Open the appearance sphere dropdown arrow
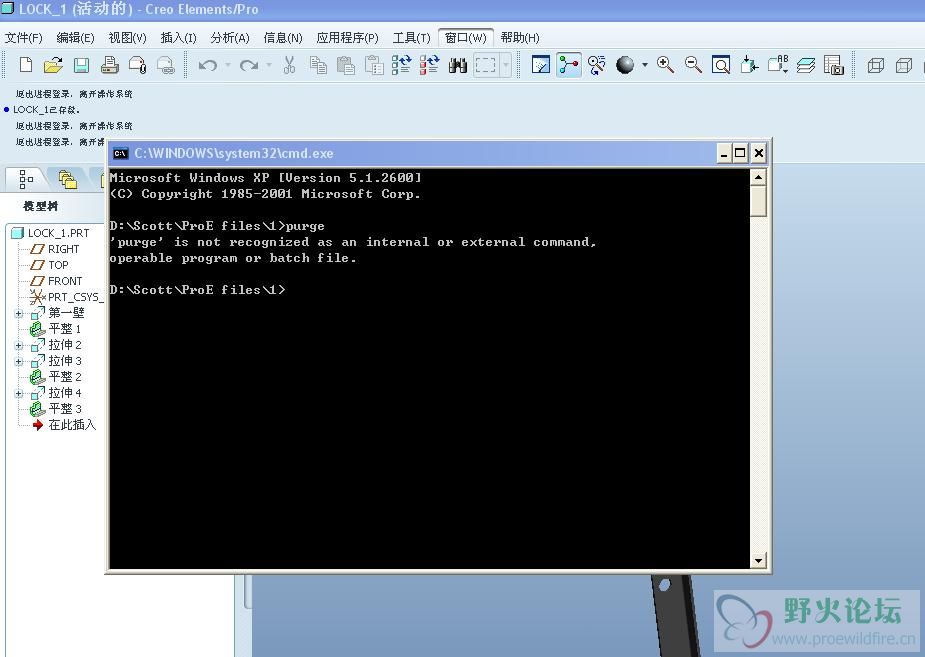Screen dimensions: 925x657 pyautogui.click(x=645, y=65)
